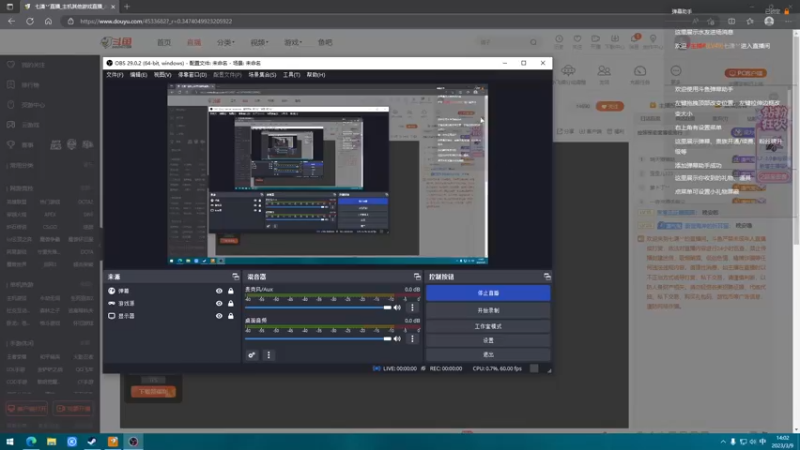The image size is (800, 450).
Task: Toggle the lock on 弹幕 source
Action: [231, 291]
